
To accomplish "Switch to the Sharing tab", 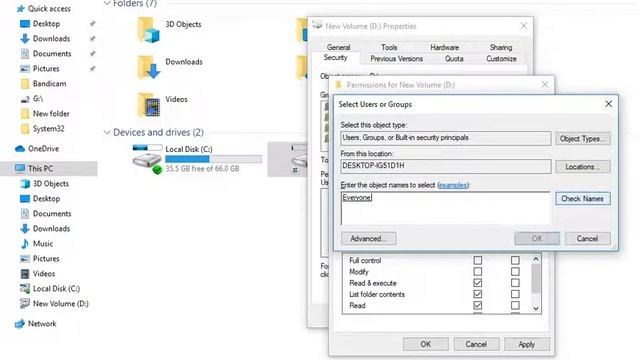I will [x=501, y=47].
